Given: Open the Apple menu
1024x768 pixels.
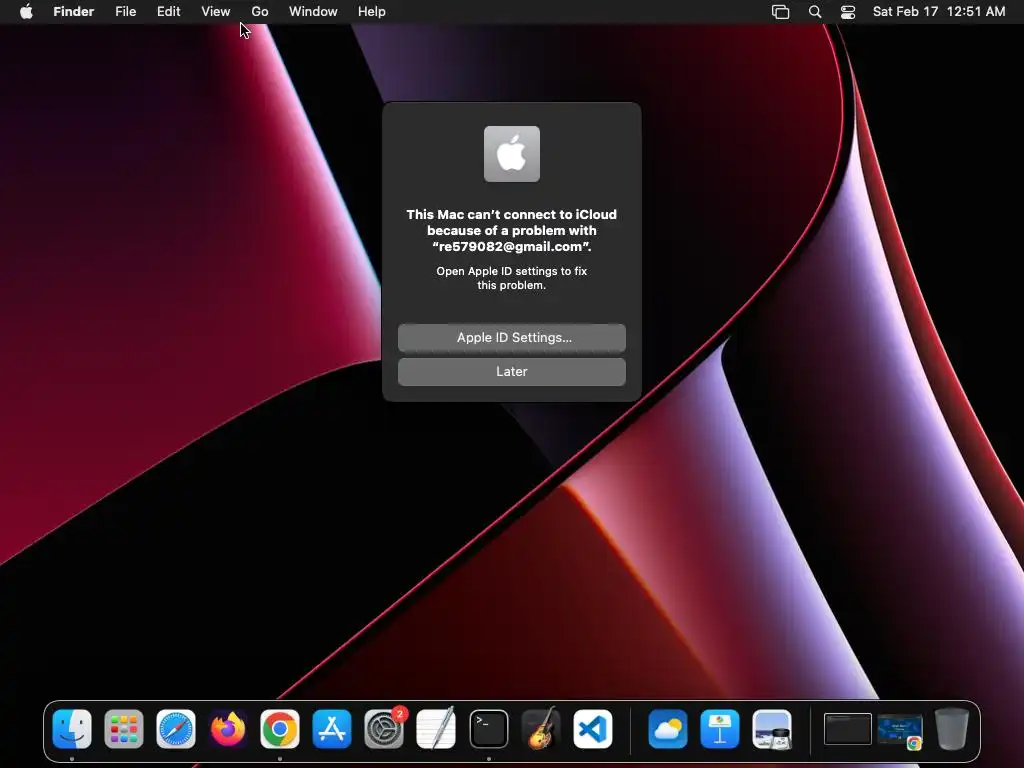Looking at the screenshot, I should 26,12.
